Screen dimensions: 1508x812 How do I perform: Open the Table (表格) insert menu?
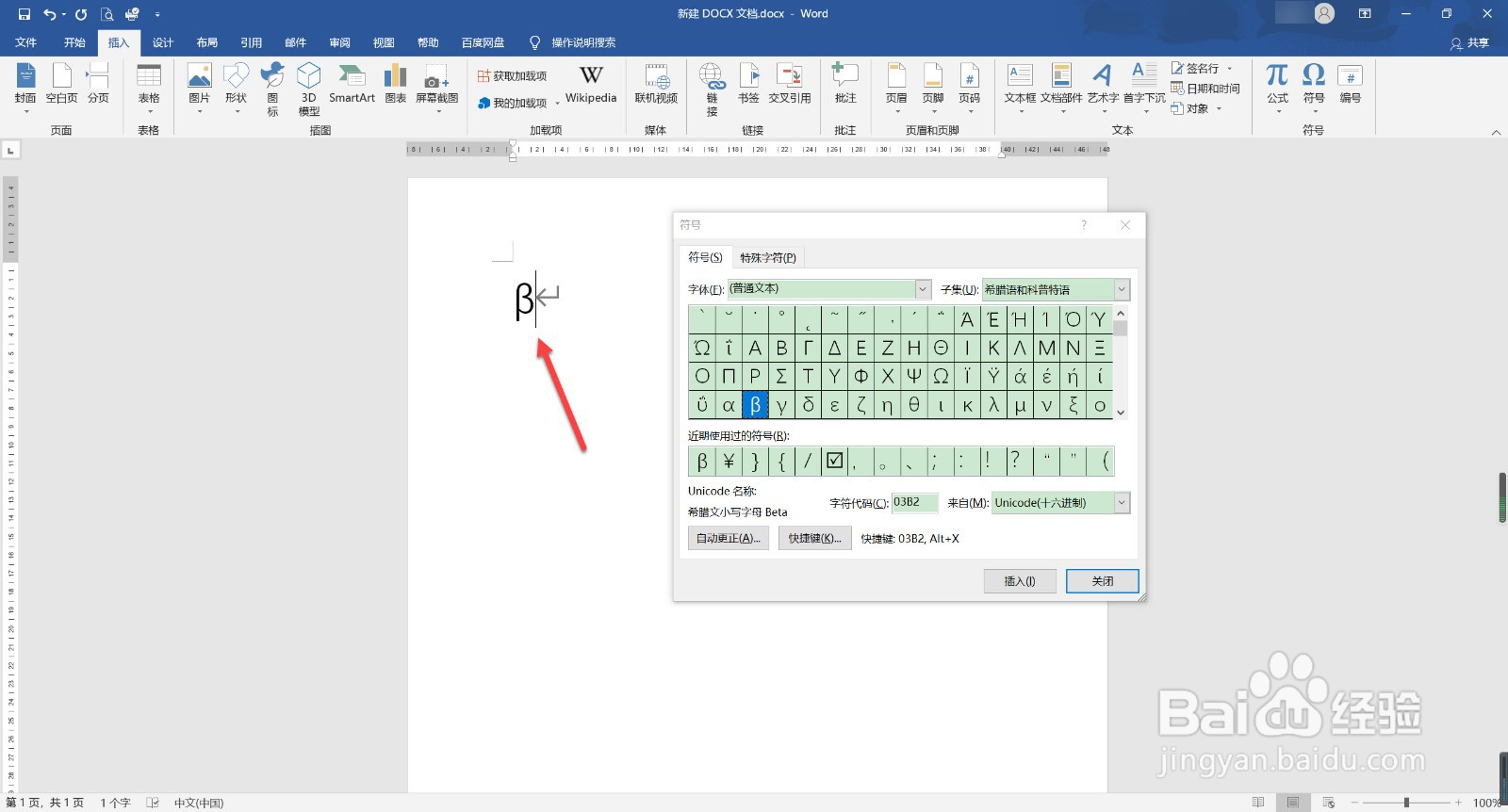(149, 88)
